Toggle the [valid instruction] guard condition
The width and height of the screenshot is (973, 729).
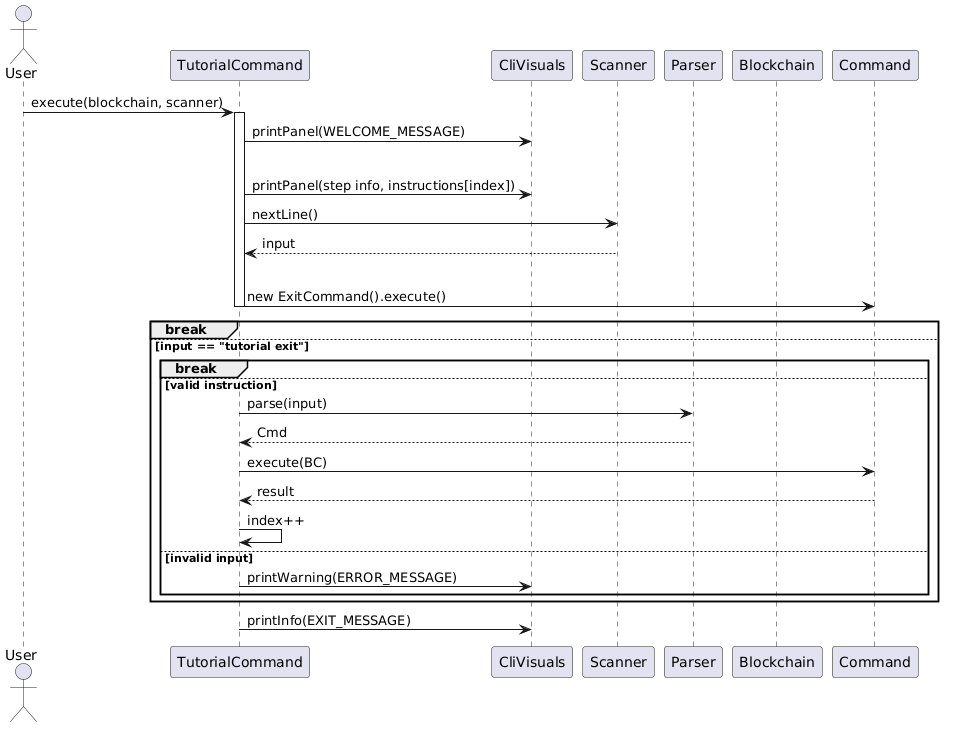coord(219,385)
